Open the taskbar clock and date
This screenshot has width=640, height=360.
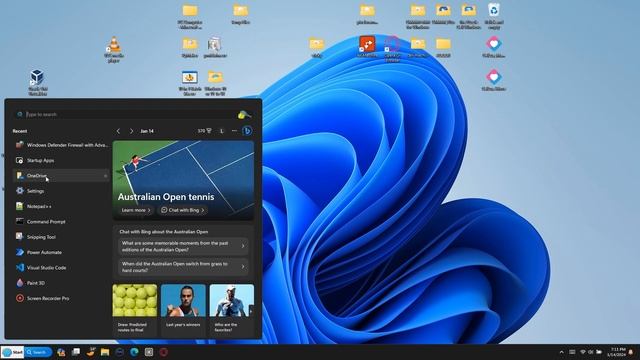[x=616, y=352]
